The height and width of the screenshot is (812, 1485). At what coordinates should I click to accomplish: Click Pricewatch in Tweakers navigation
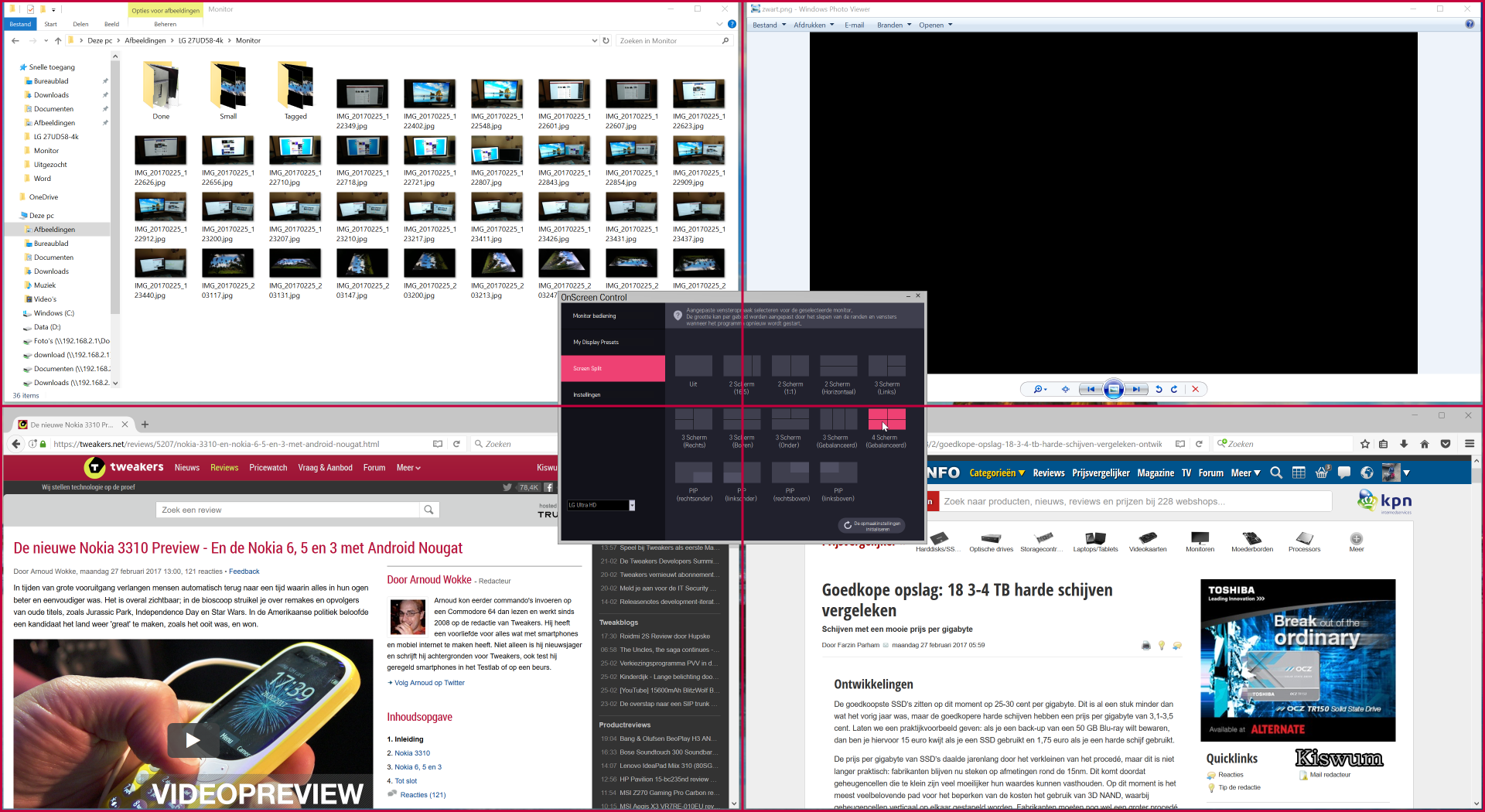[x=268, y=467]
